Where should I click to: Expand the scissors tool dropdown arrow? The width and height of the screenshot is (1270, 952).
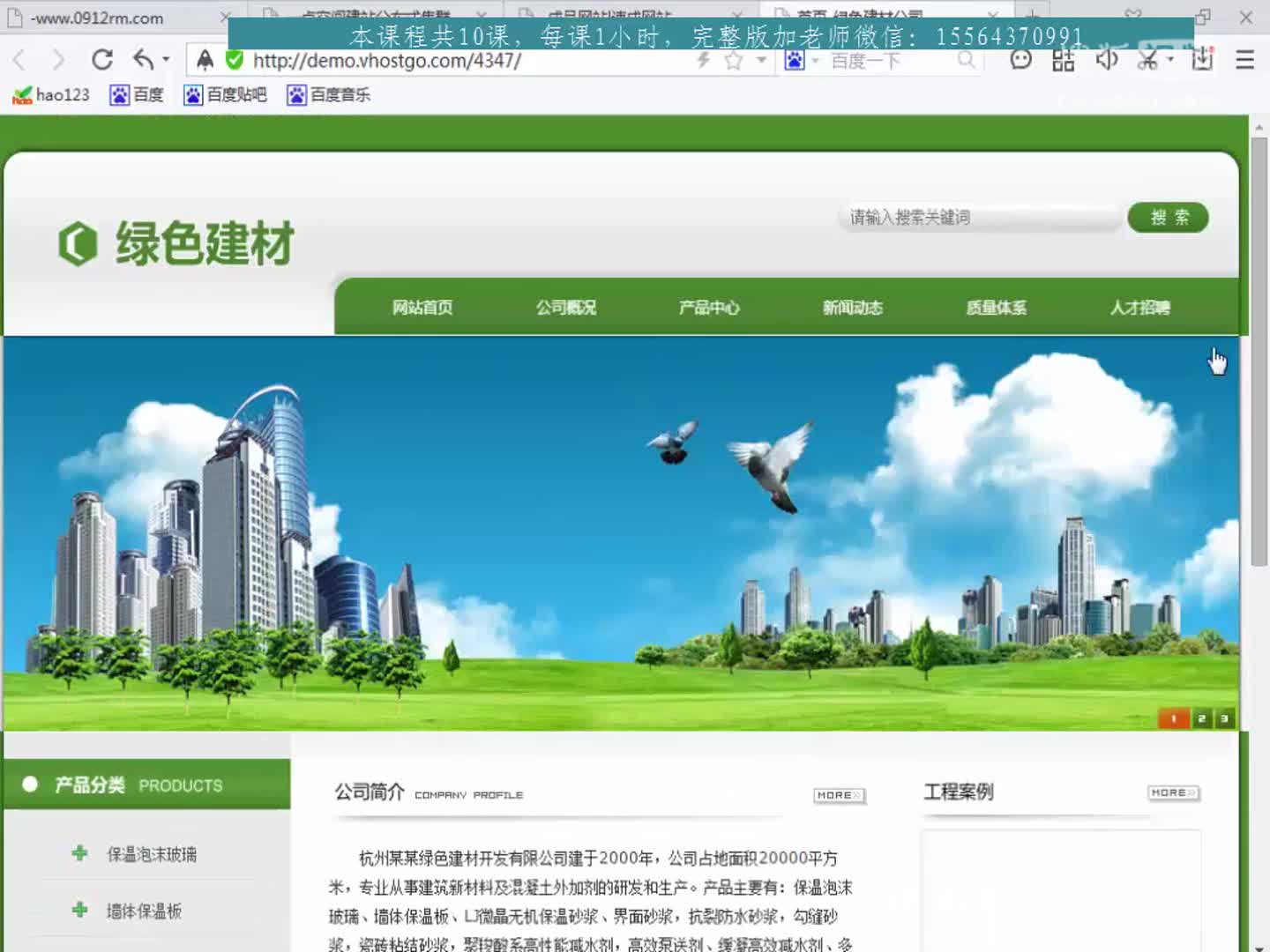tap(1170, 60)
